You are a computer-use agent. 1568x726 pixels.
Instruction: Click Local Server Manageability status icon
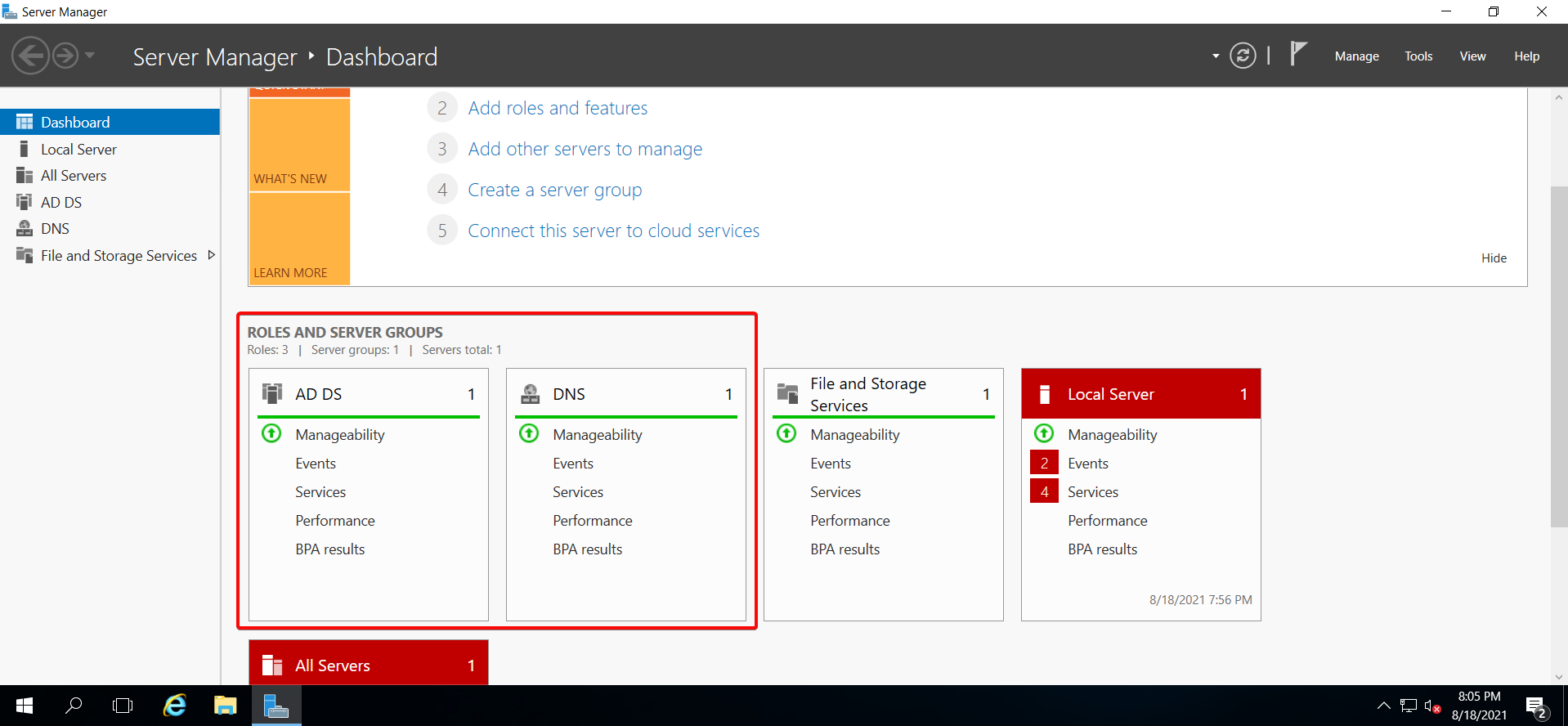tap(1044, 433)
